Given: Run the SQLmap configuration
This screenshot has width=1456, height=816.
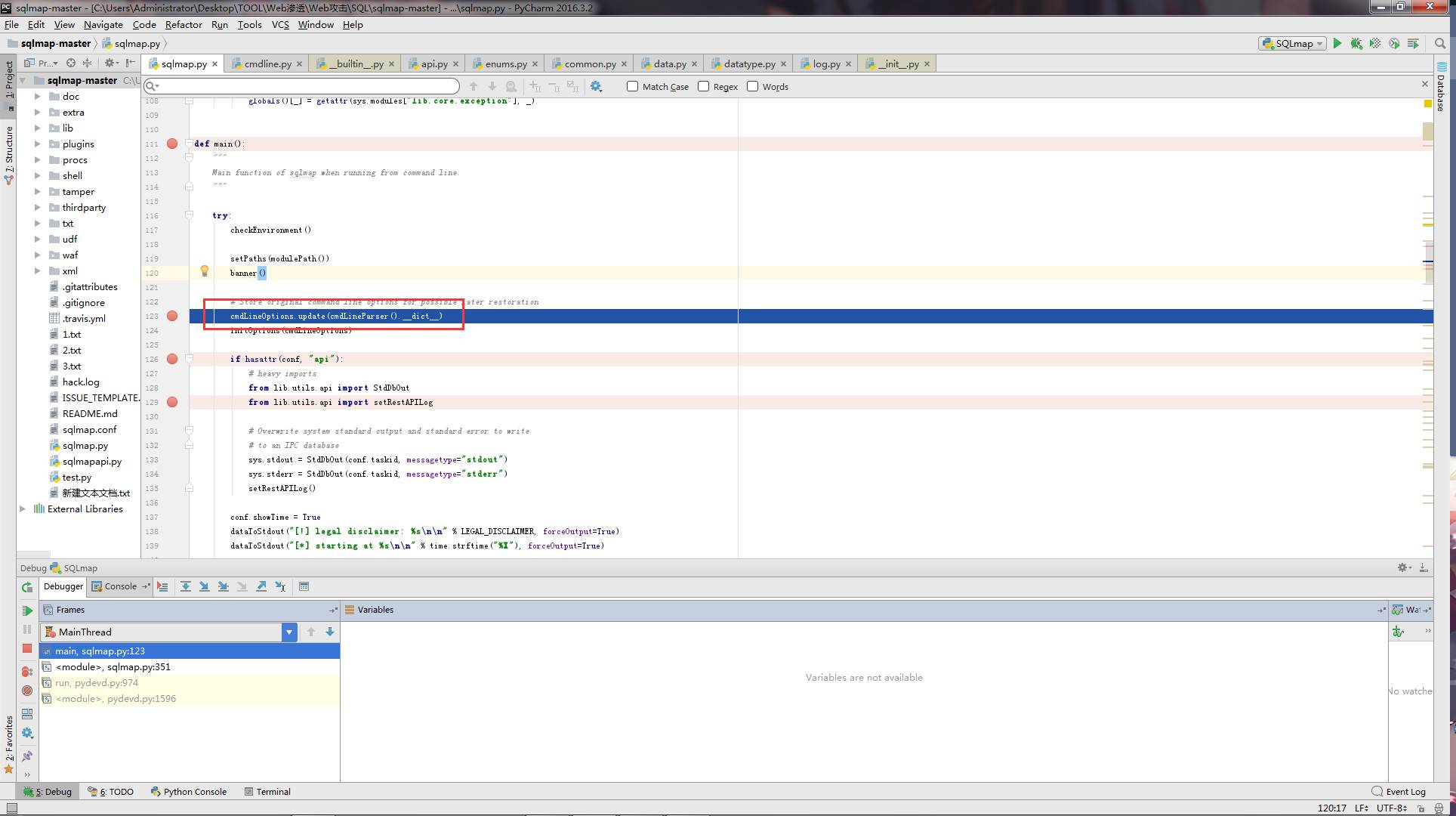Looking at the screenshot, I should click(1337, 44).
